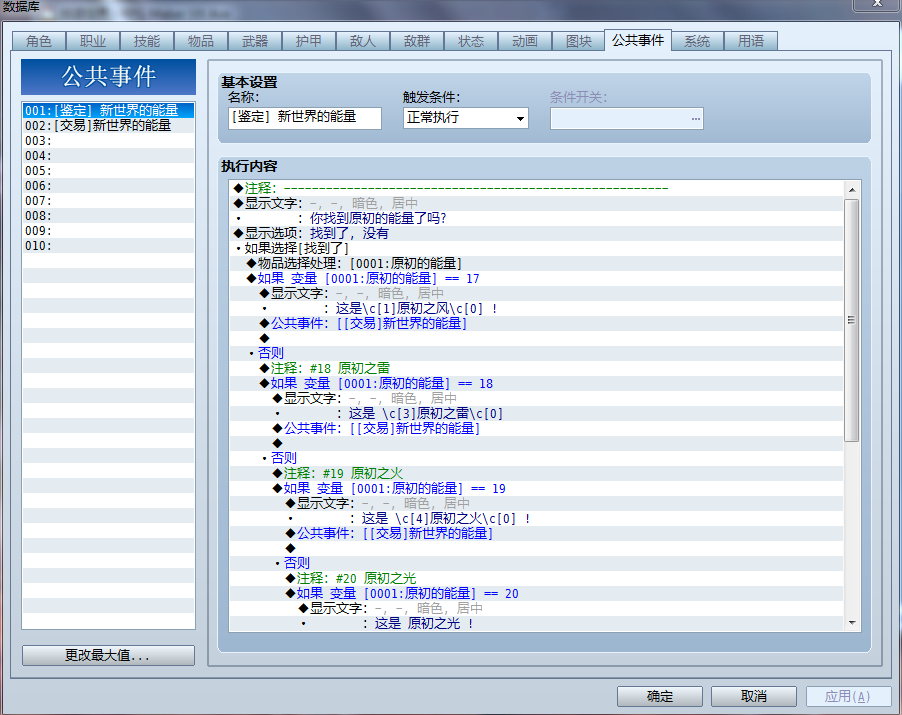This screenshot has width=902, height=715.
Task: Select the 注释: #18 原初之雷 line
Action: [536, 368]
